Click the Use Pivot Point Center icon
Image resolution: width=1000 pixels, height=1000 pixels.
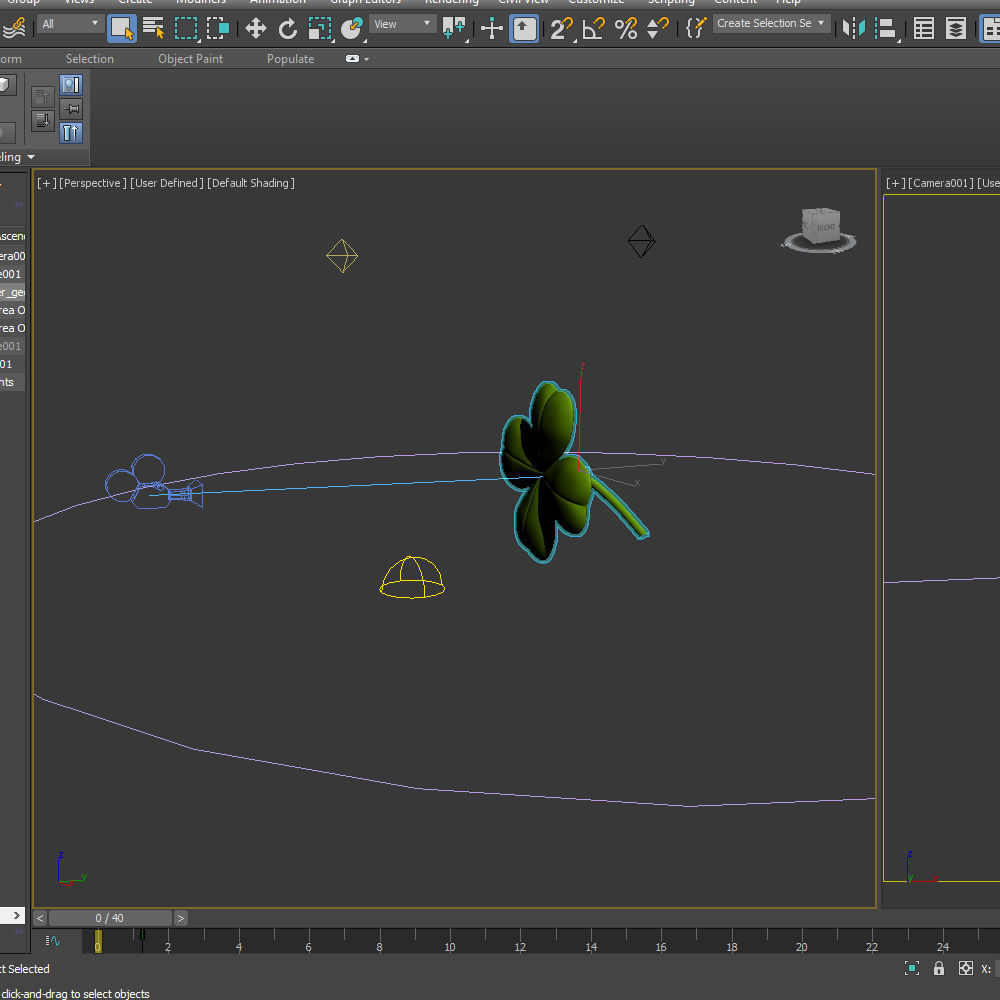454,28
